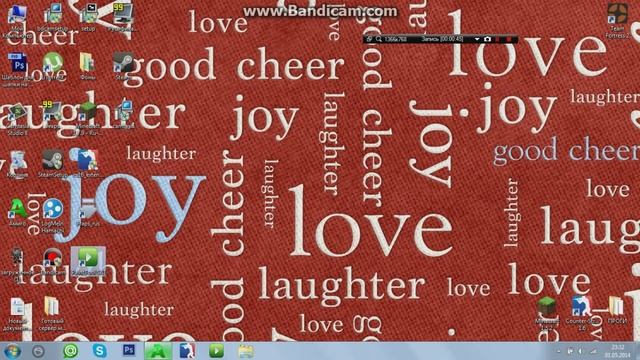Switch to the active Amigo taskbar button

158,351
